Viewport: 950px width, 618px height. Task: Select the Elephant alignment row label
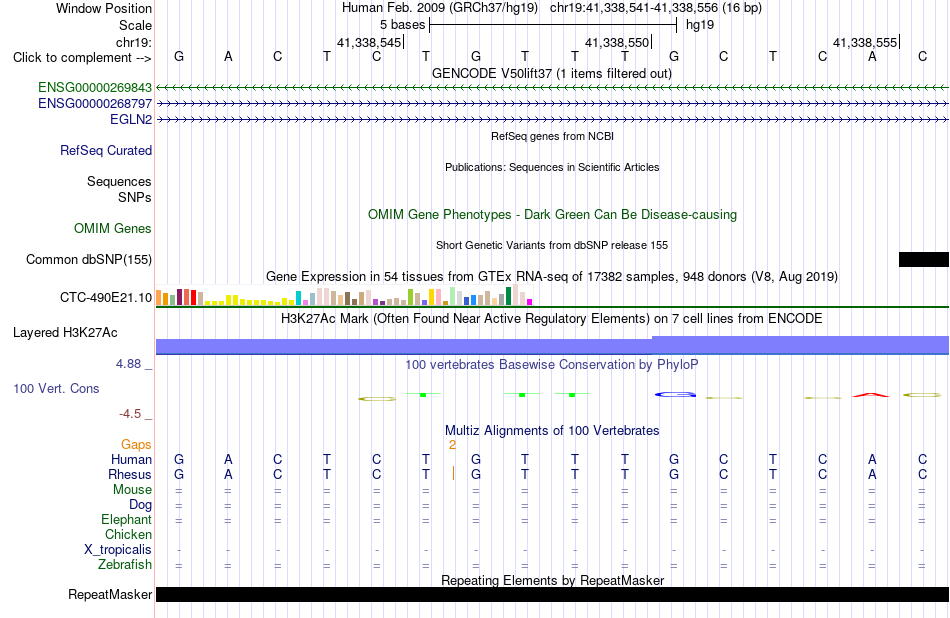coord(126,520)
